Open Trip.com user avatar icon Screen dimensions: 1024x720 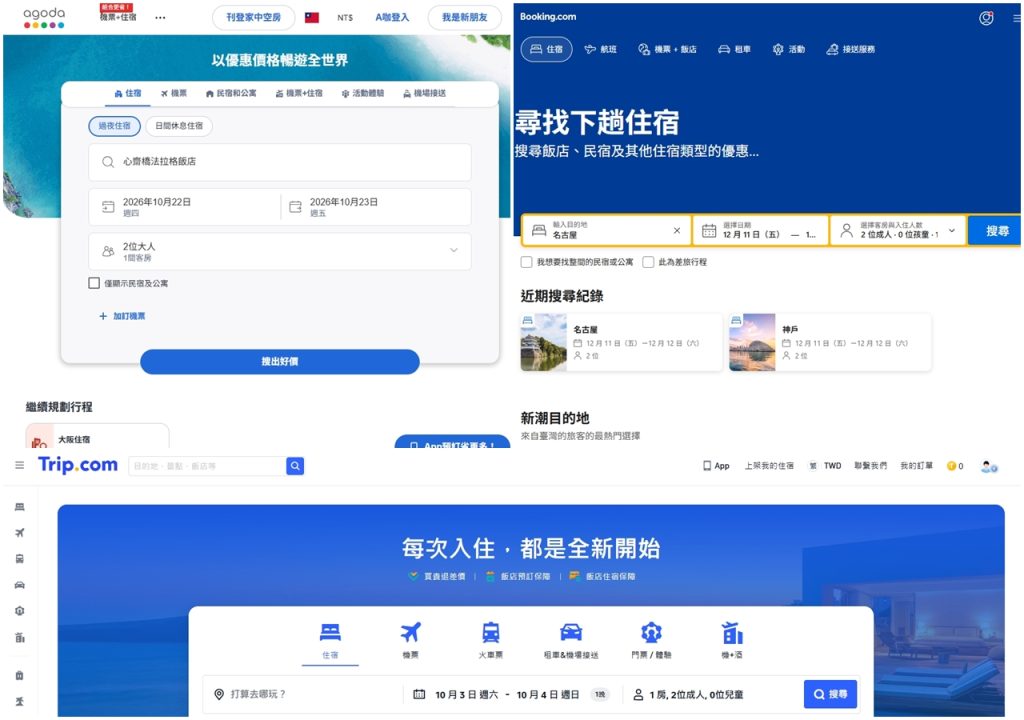click(989, 466)
